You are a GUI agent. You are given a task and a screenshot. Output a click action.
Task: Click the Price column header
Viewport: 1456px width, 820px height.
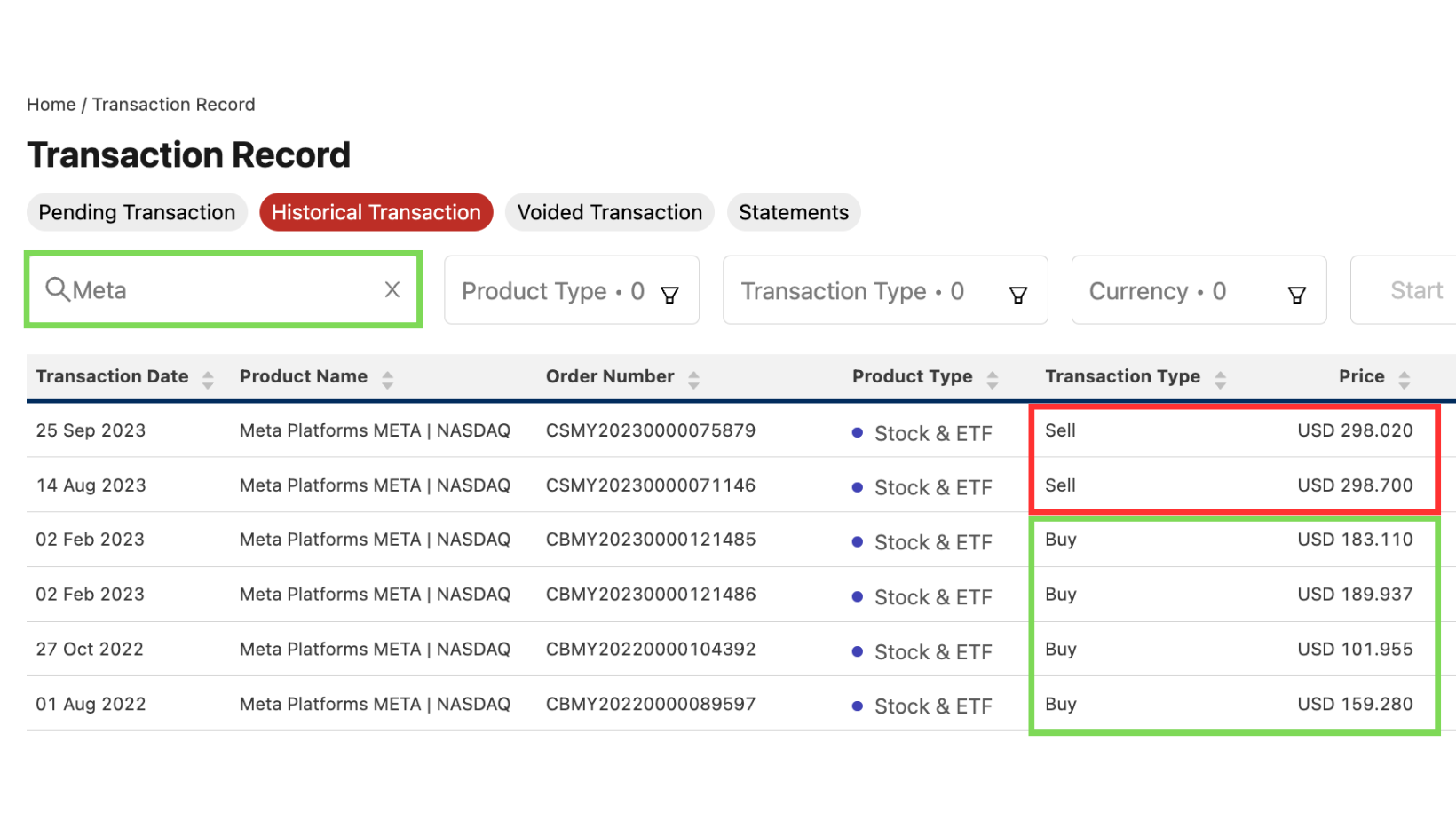pyautogui.click(x=1362, y=376)
